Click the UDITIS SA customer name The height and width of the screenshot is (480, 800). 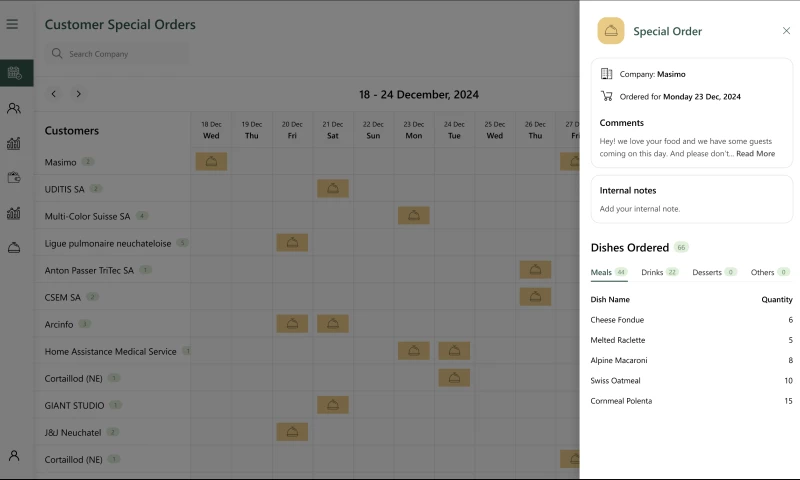tap(64, 189)
